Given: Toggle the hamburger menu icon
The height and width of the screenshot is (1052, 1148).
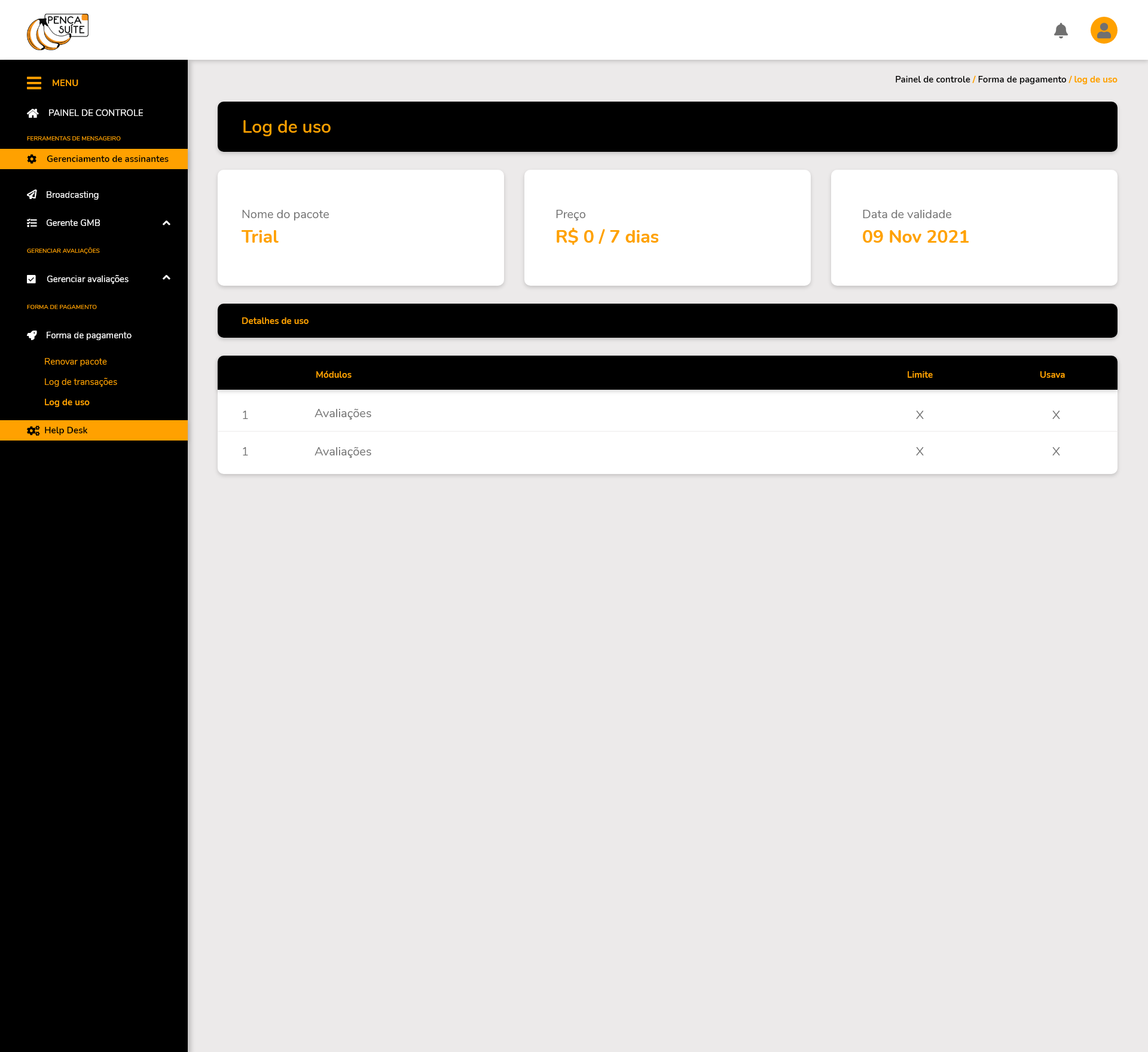Looking at the screenshot, I should tap(34, 83).
